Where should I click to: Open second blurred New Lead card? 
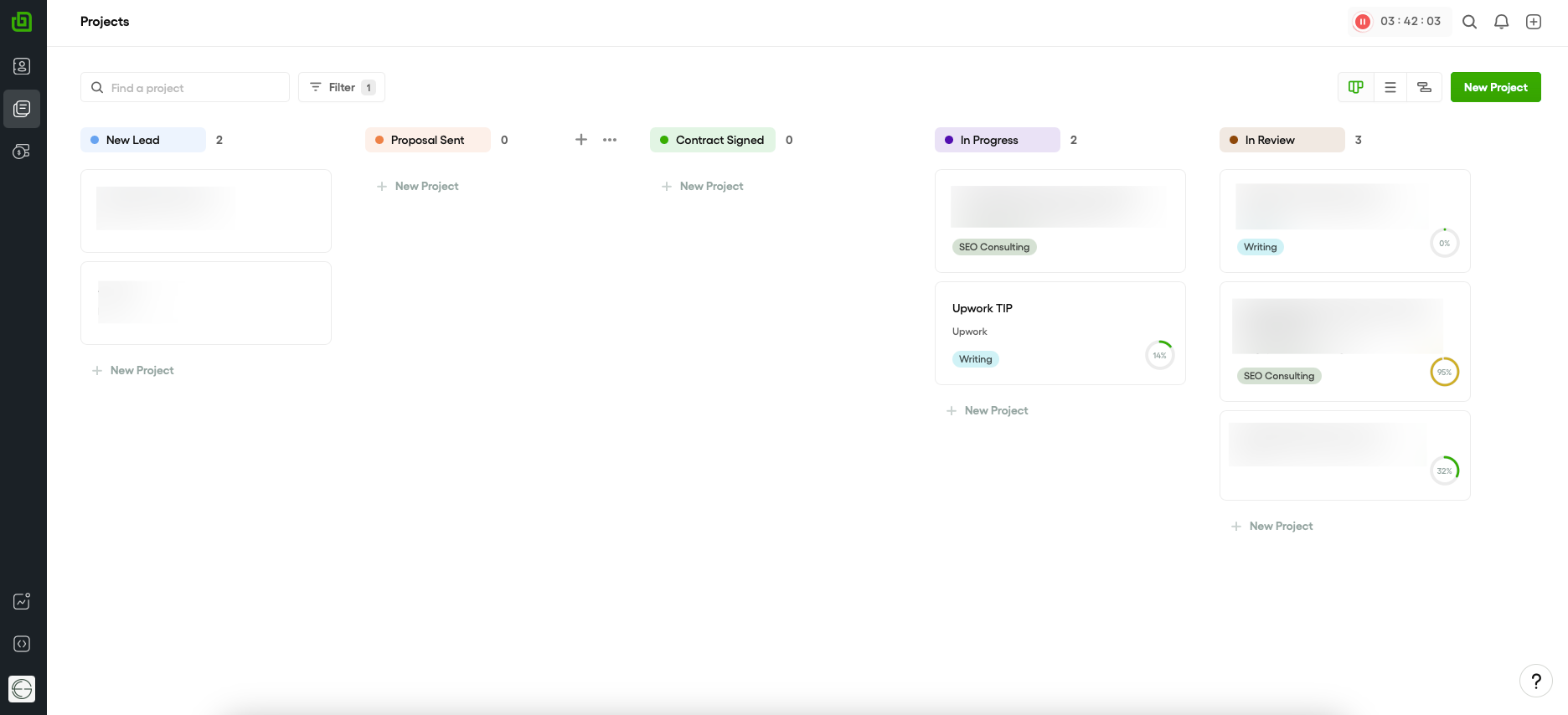coord(206,303)
